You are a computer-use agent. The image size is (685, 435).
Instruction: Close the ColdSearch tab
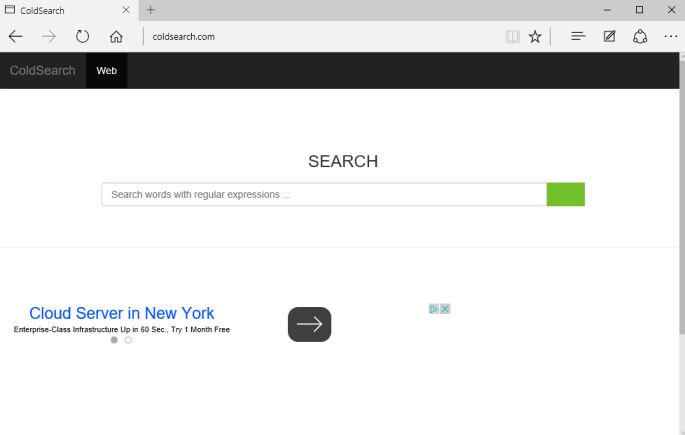coord(126,10)
